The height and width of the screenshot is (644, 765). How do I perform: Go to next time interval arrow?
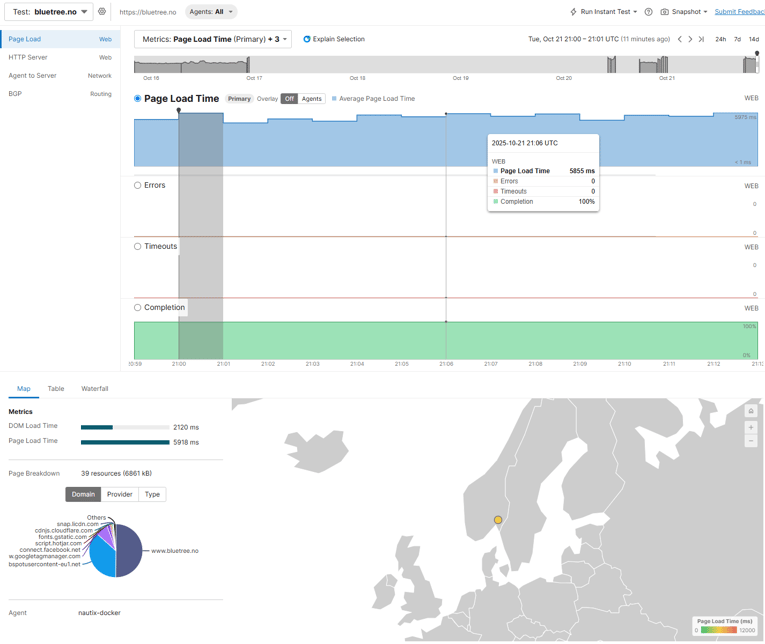(690, 39)
